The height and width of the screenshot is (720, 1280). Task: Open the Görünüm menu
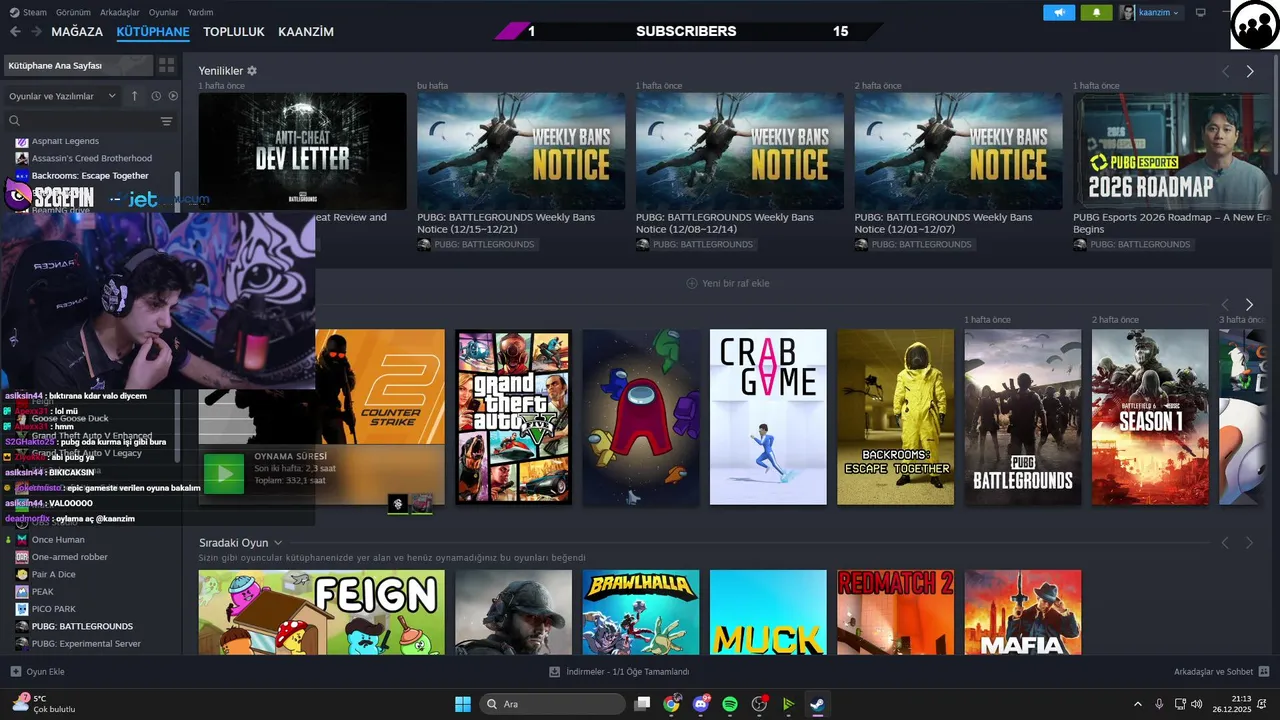coord(73,12)
